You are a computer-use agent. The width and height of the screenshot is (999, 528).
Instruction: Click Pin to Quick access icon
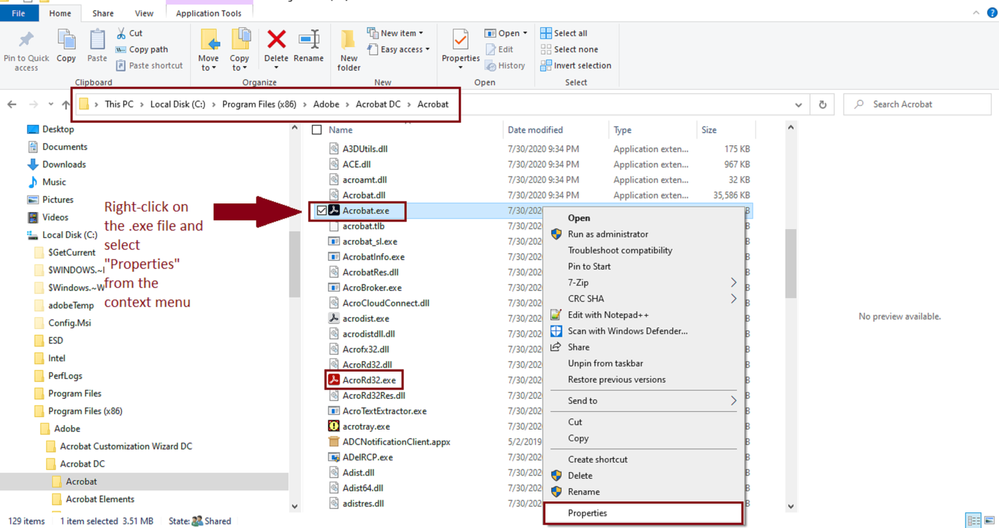click(x=26, y=40)
